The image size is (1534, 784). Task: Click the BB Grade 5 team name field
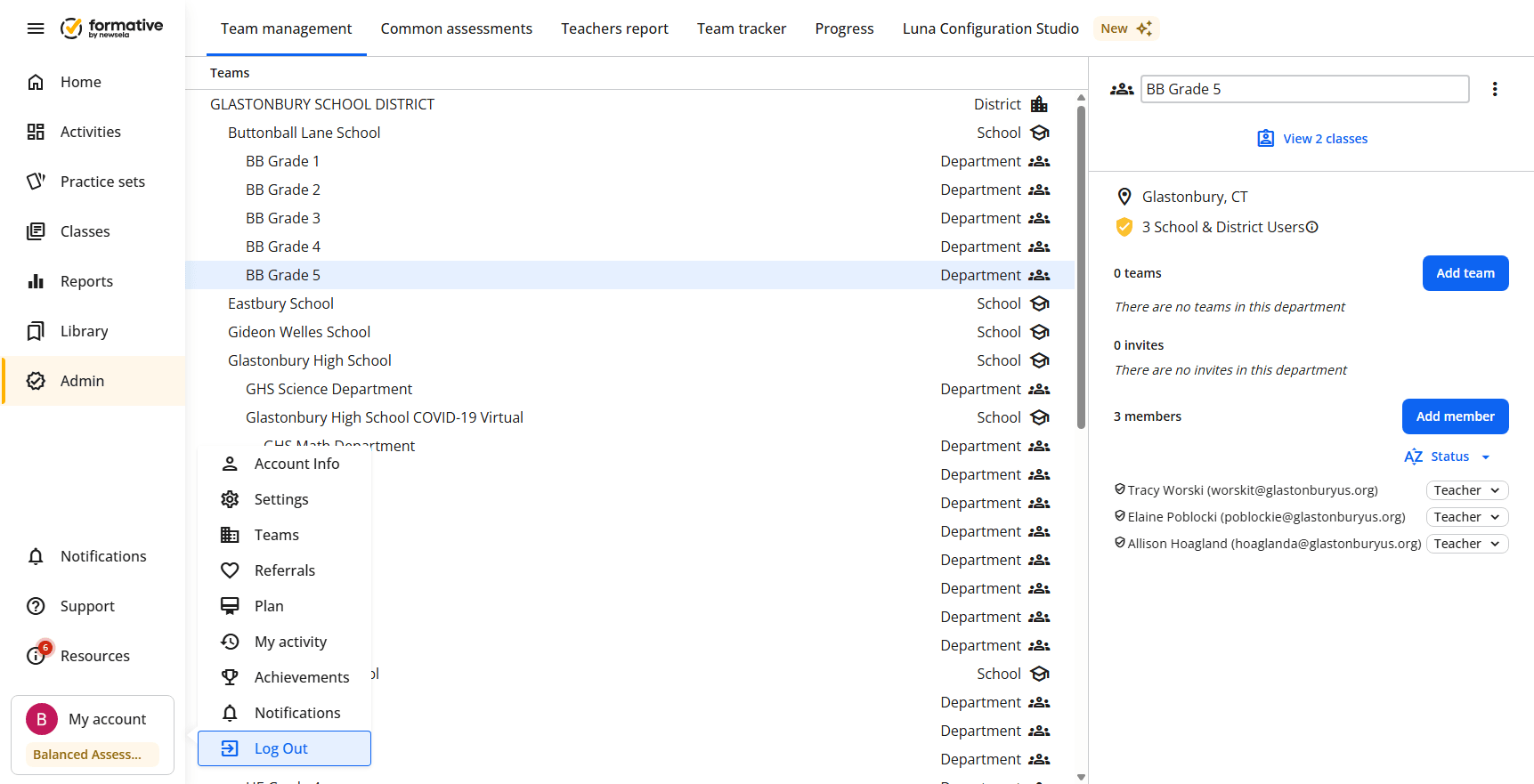tap(1304, 89)
